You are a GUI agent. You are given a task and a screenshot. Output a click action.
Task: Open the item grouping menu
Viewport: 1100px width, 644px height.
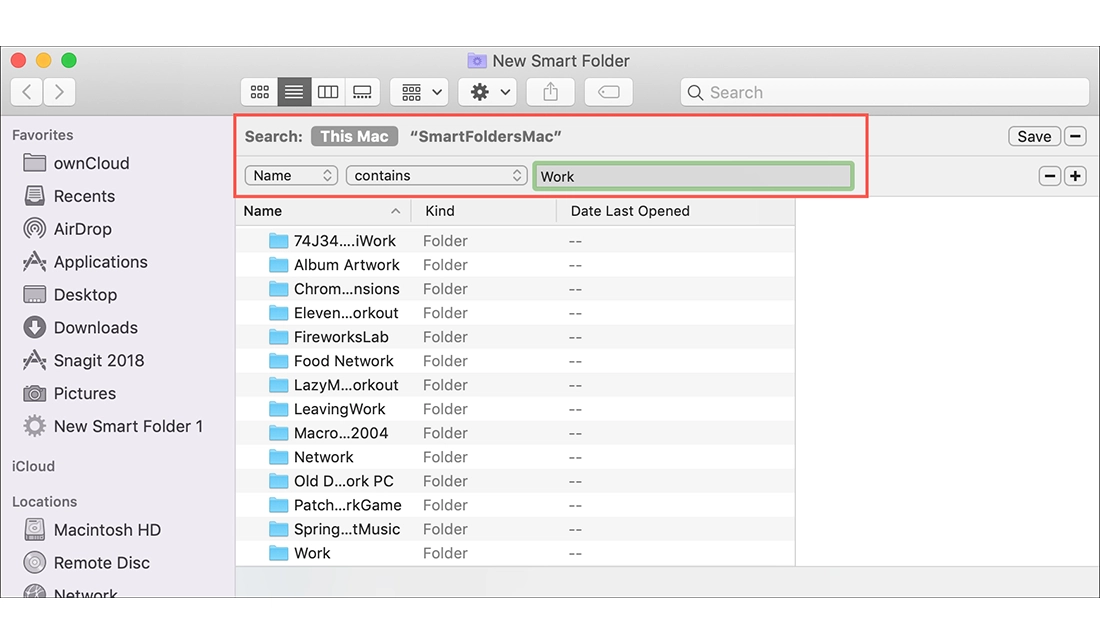click(418, 91)
